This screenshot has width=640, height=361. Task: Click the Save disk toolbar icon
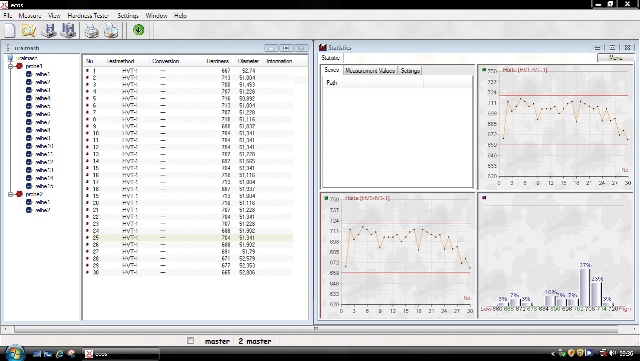tap(49, 31)
